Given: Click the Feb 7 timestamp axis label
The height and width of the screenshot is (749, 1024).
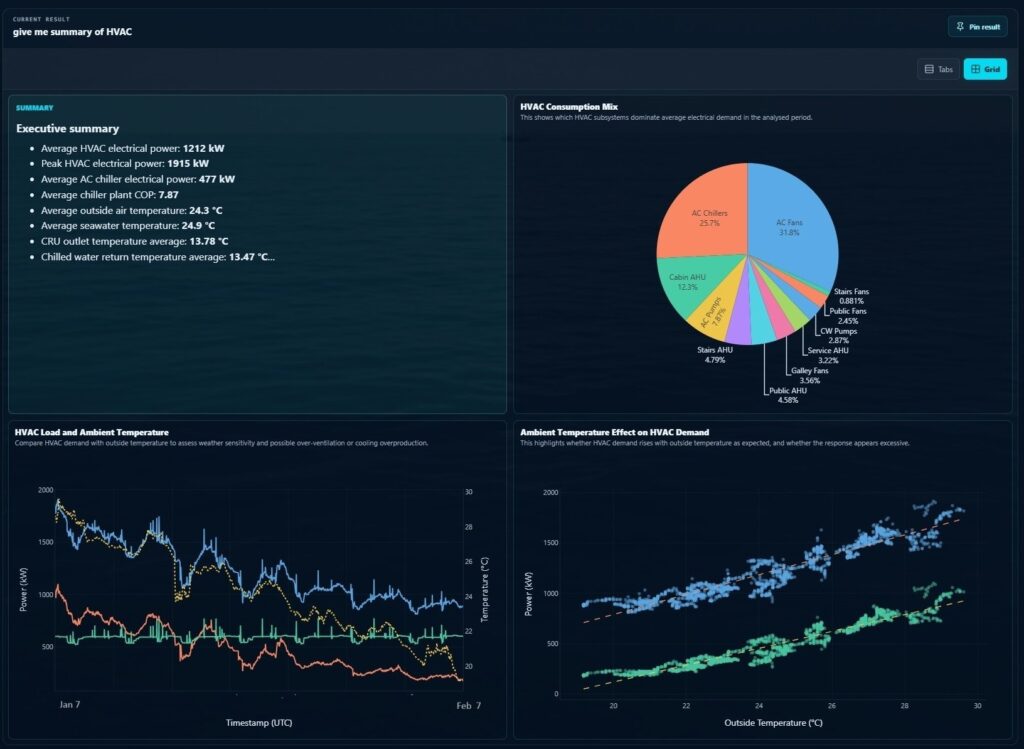Looking at the screenshot, I should click(x=468, y=705).
